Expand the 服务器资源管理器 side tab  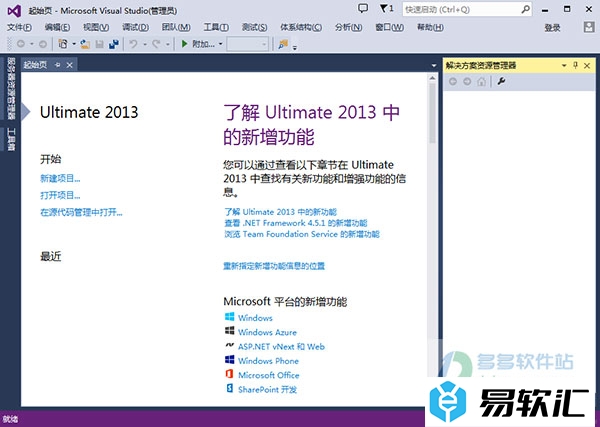(11, 88)
